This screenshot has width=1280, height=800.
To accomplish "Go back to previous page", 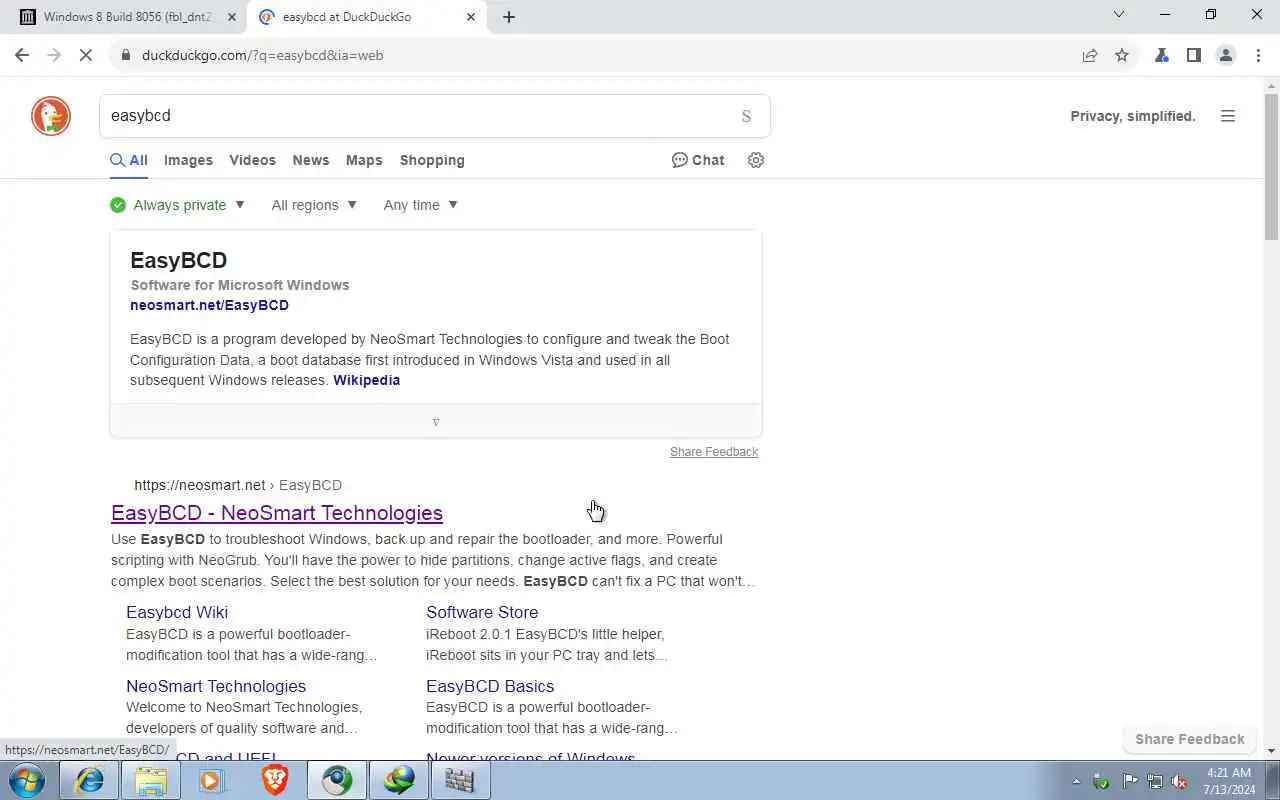I will pyautogui.click(x=22, y=55).
